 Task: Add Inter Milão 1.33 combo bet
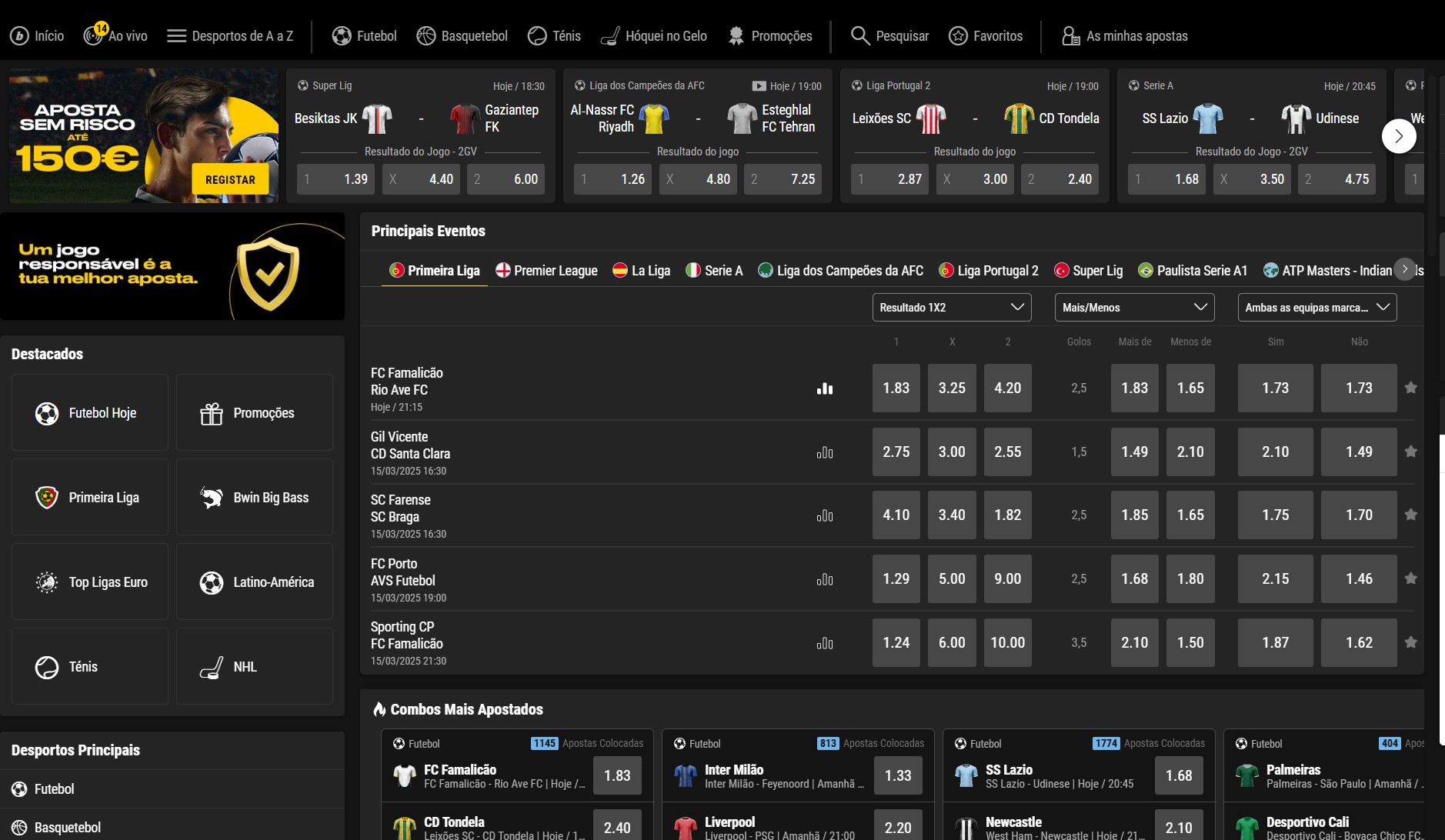898,775
